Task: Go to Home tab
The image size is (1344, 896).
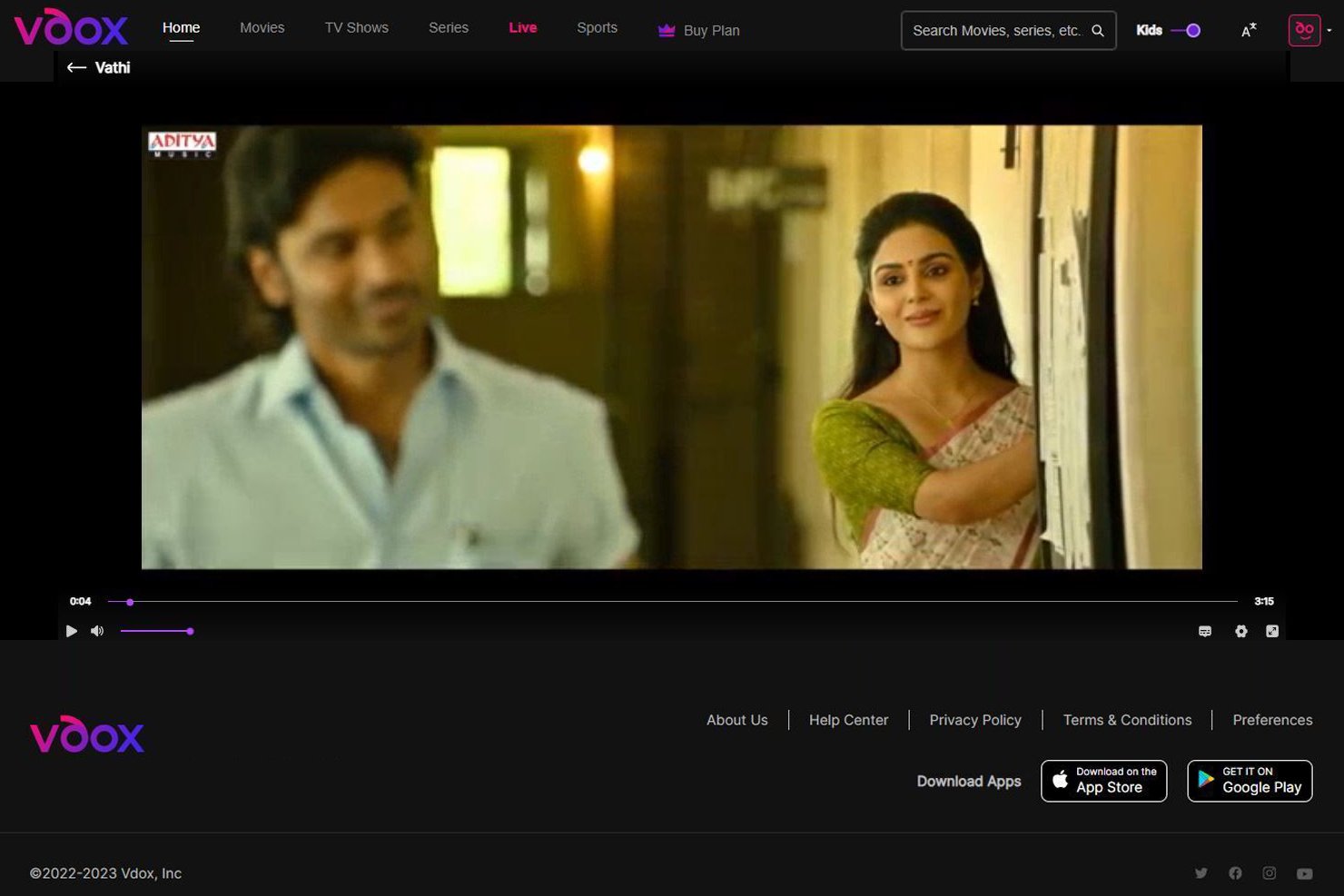Action: 182,28
